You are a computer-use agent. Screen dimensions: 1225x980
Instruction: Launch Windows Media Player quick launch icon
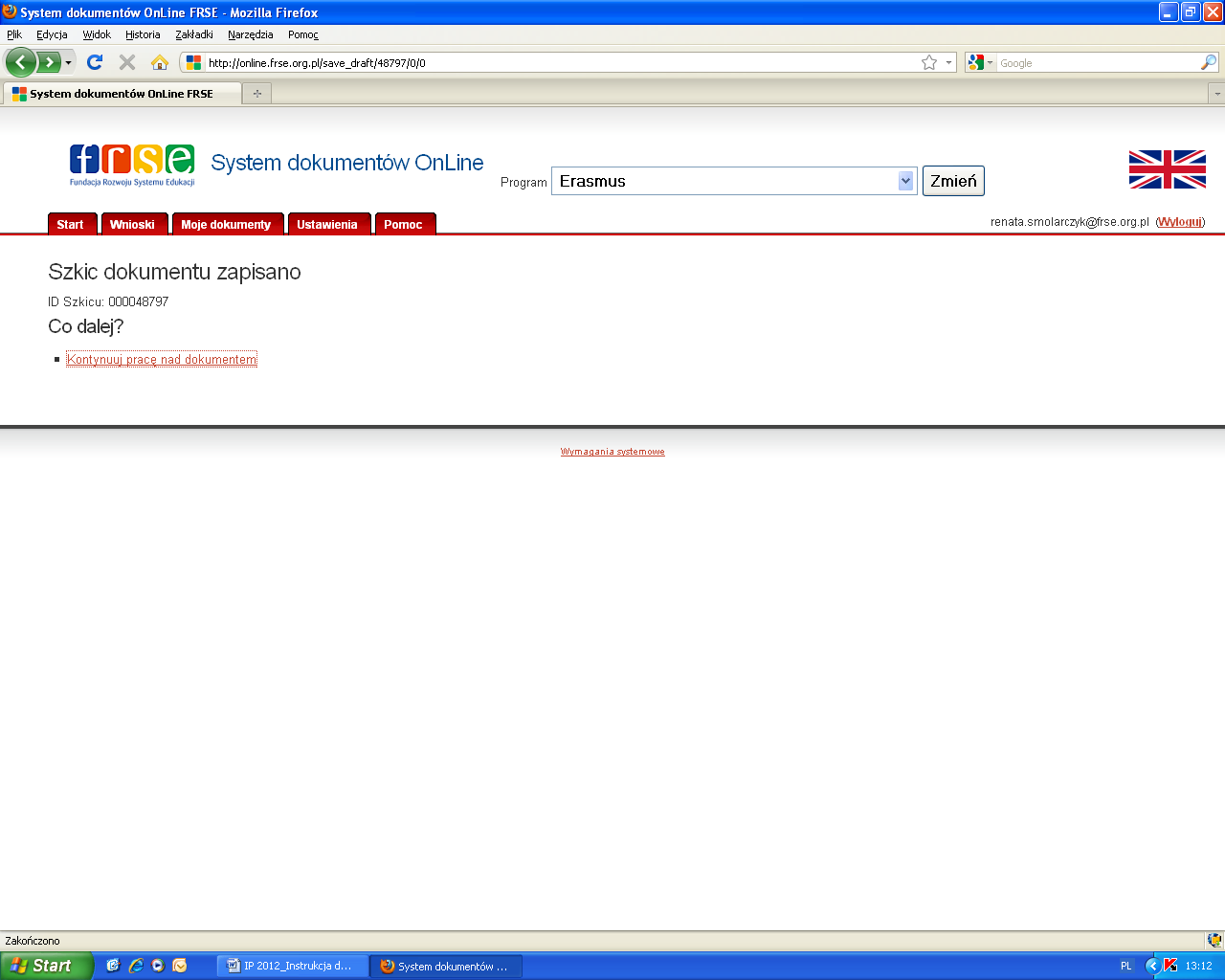pyautogui.click(x=158, y=966)
